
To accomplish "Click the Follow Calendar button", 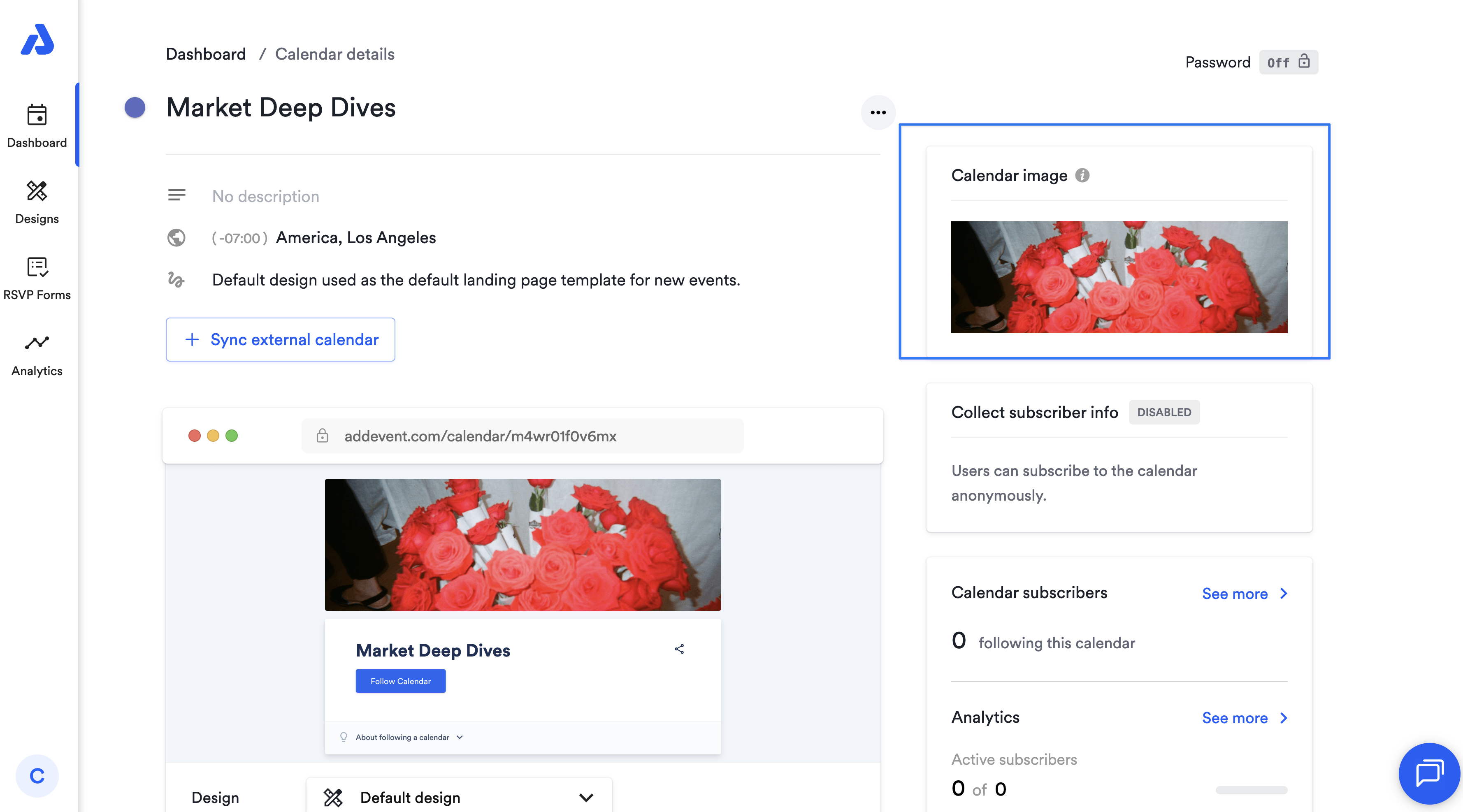I will tap(400, 681).
